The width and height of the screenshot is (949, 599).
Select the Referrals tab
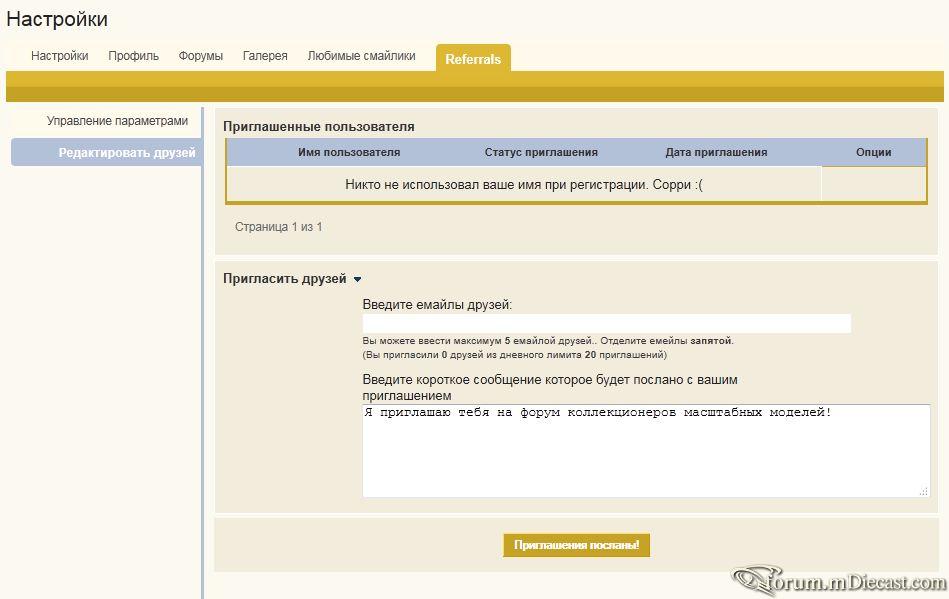[x=473, y=59]
